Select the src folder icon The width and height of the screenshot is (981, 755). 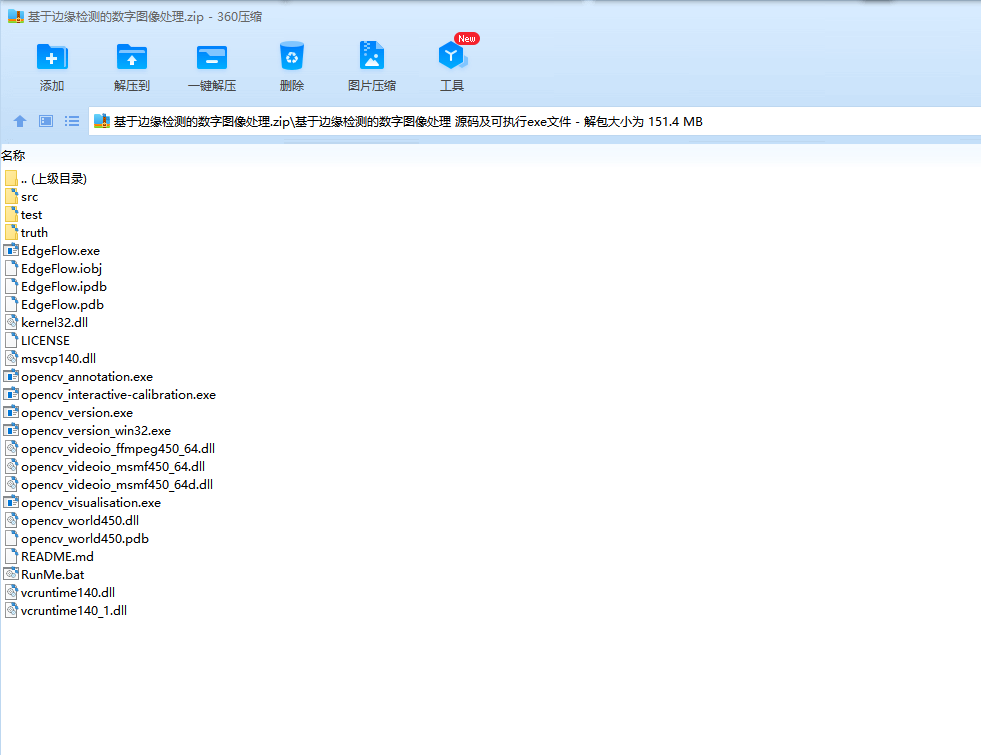[x=11, y=196]
